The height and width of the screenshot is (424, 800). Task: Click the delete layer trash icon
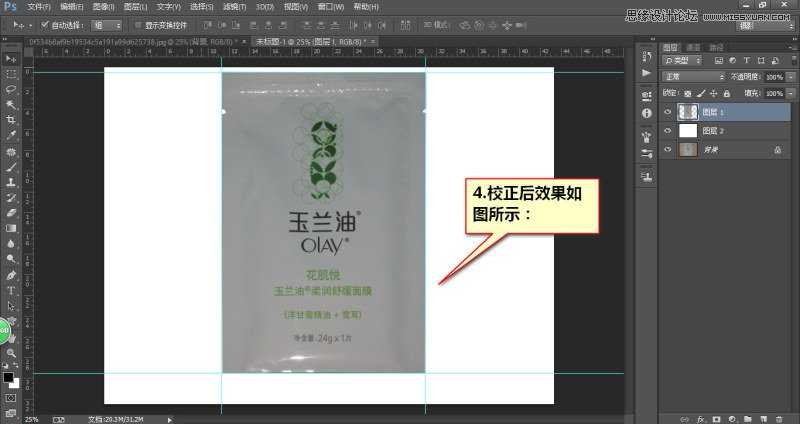tap(778, 417)
